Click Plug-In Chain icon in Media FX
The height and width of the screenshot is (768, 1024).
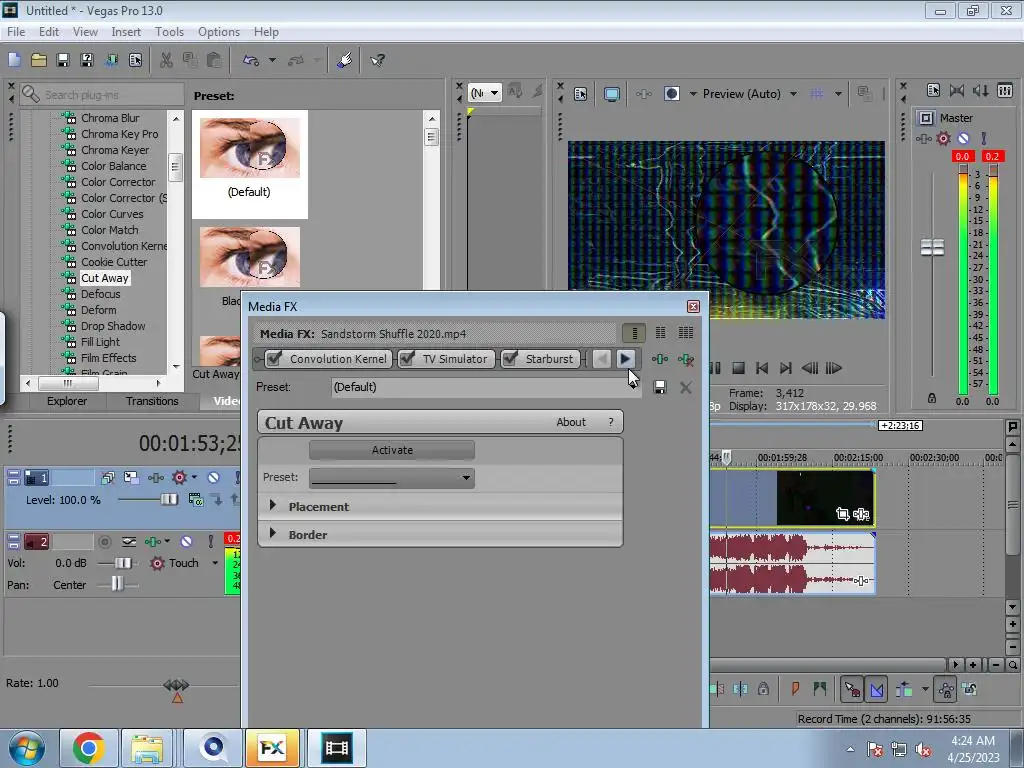[x=660, y=359]
